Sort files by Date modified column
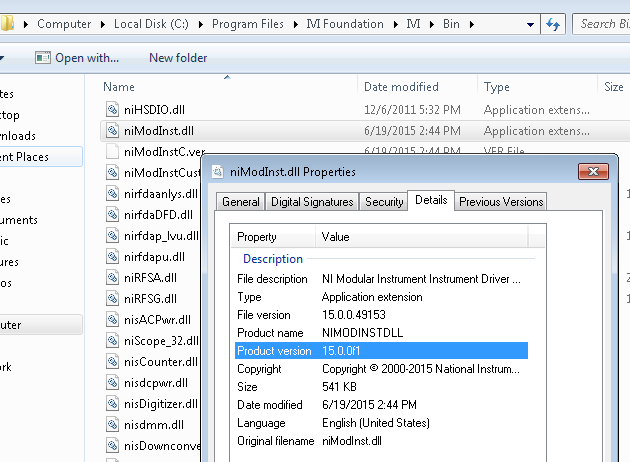 (x=417, y=87)
